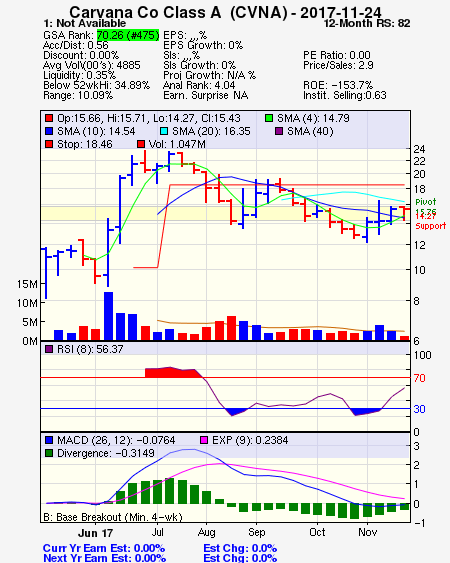The height and width of the screenshot is (563, 450).
Task: Click the Curr Yr Earn Est: 0.00% text
Action: coord(104,549)
